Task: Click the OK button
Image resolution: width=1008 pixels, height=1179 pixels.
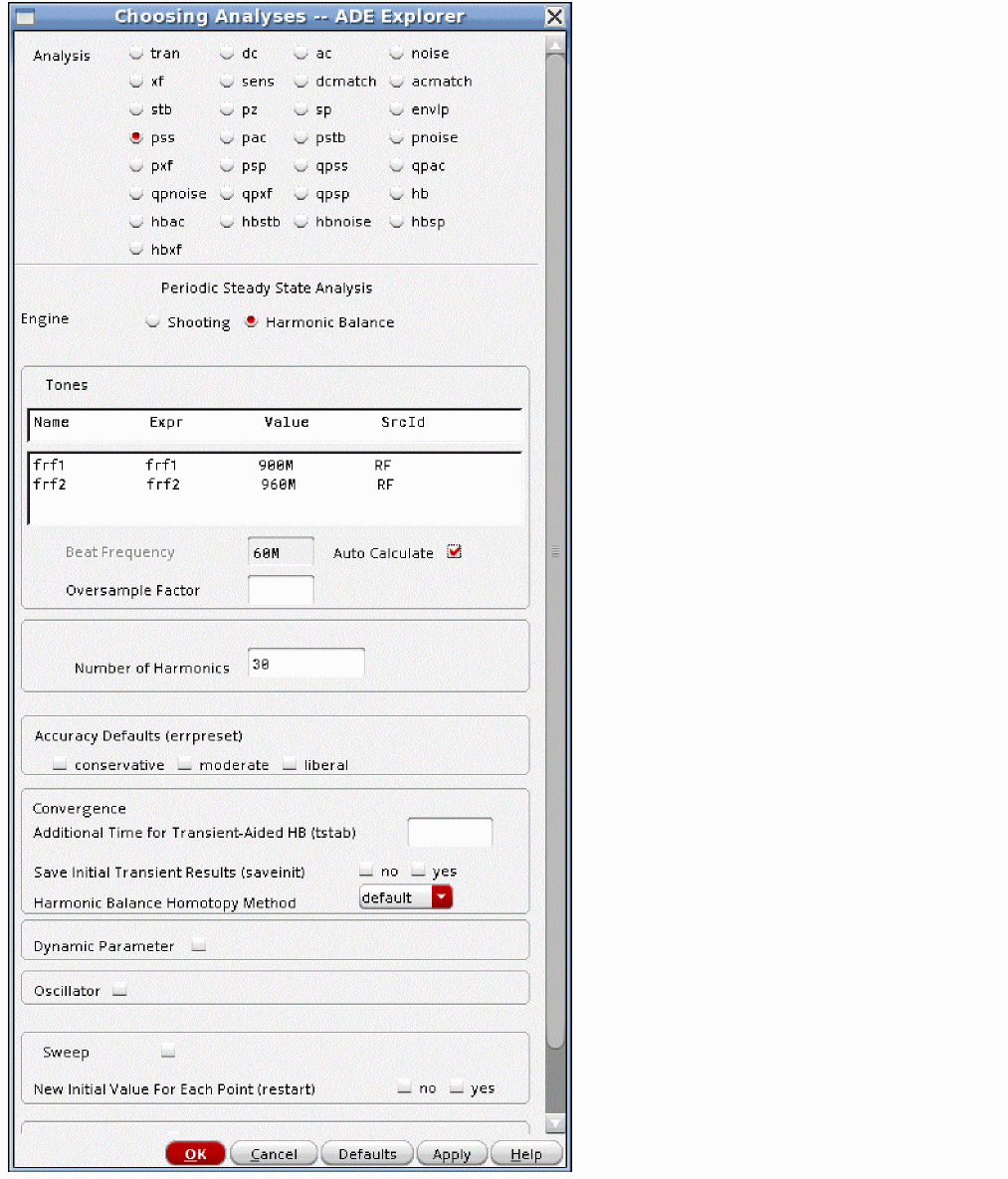Action: (x=196, y=1154)
